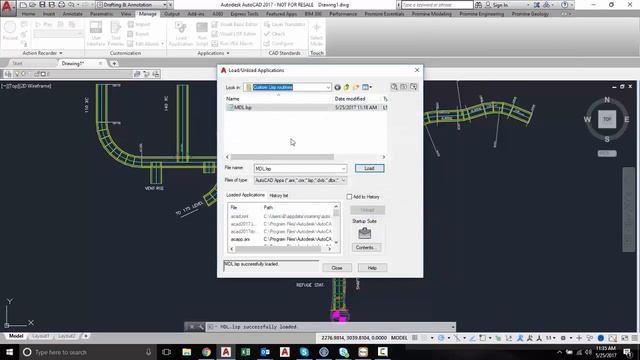Screen dimensions: 640x360
Task: Click the search magnifier icon at dialog top right
Action: pyautogui.click(x=394, y=87)
